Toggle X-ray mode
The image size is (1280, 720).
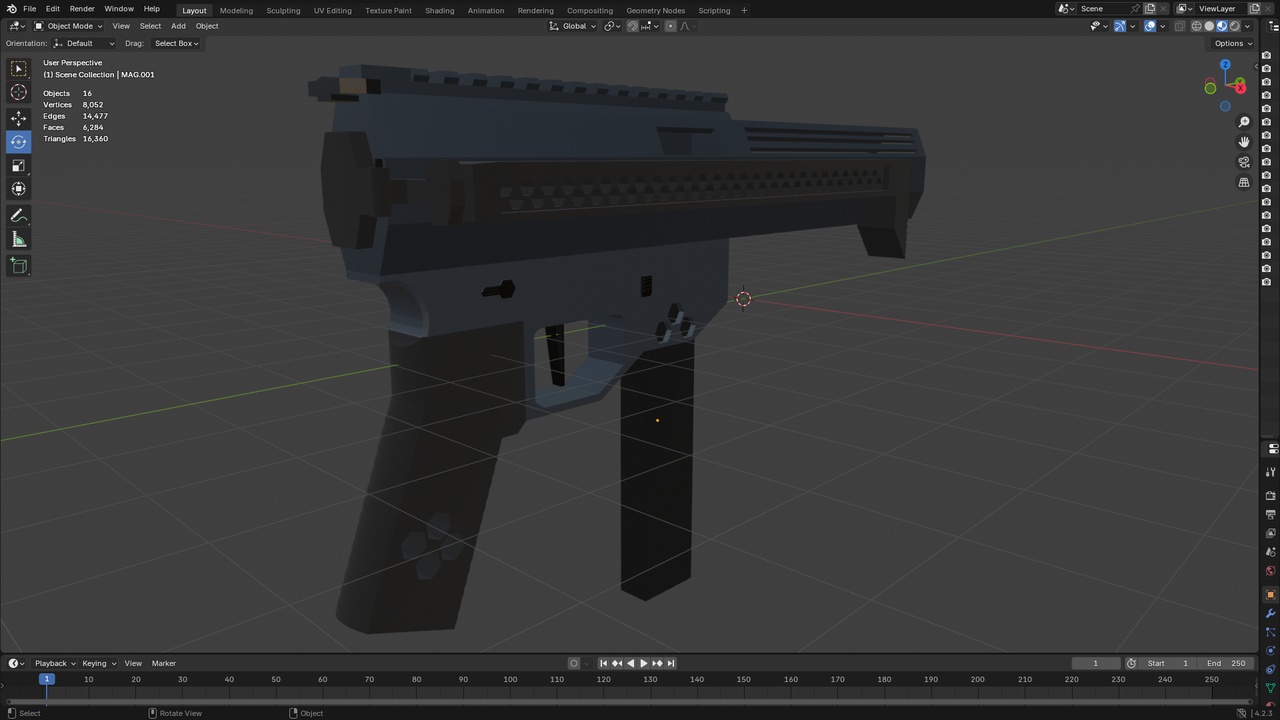point(1180,26)
